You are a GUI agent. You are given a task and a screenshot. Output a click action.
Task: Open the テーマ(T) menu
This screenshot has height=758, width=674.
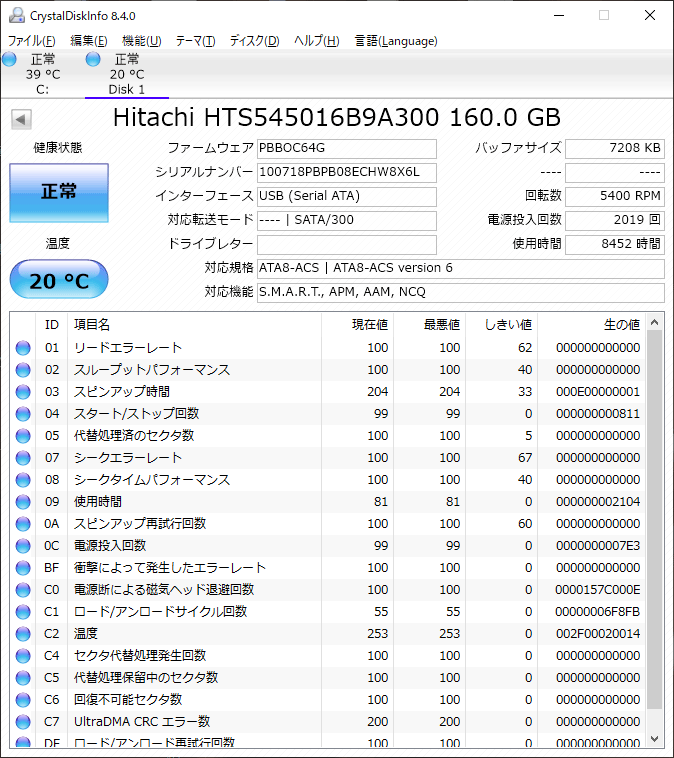(195, 41)
